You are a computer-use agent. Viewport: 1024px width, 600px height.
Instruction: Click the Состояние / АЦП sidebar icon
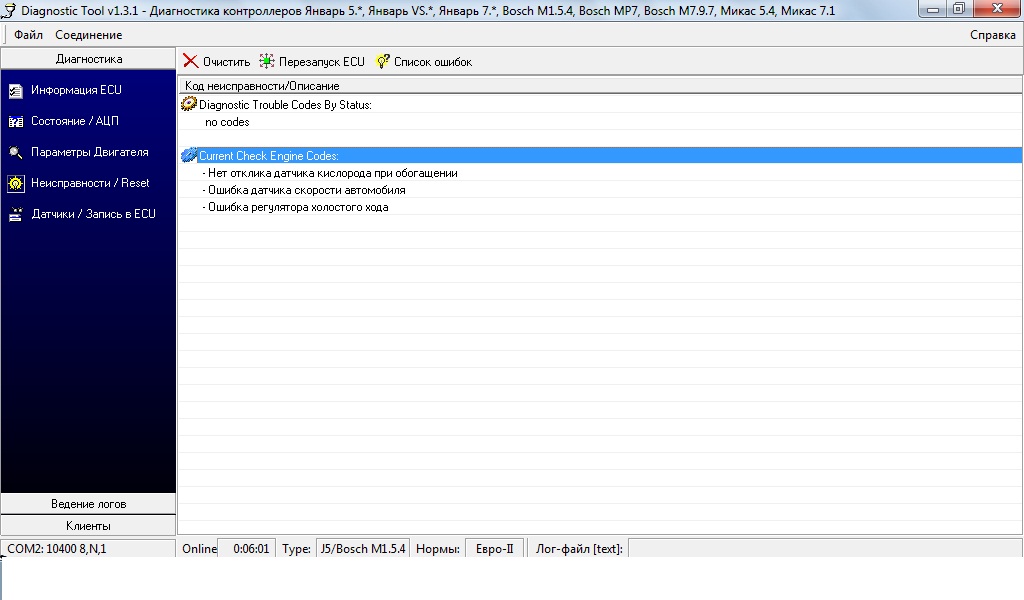tap(15, 122)
